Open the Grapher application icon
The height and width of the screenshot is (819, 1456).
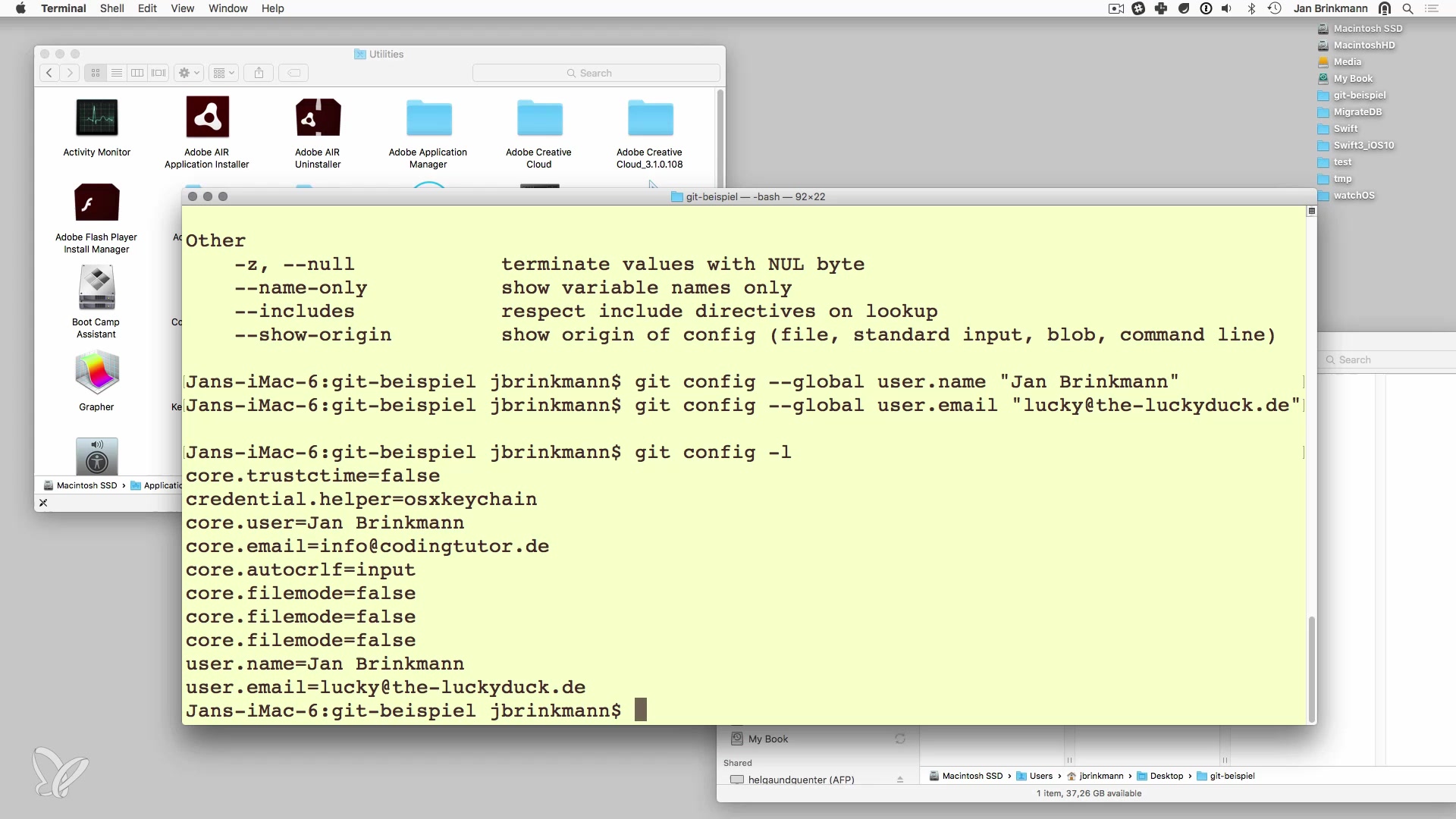[x=96, y=373]
